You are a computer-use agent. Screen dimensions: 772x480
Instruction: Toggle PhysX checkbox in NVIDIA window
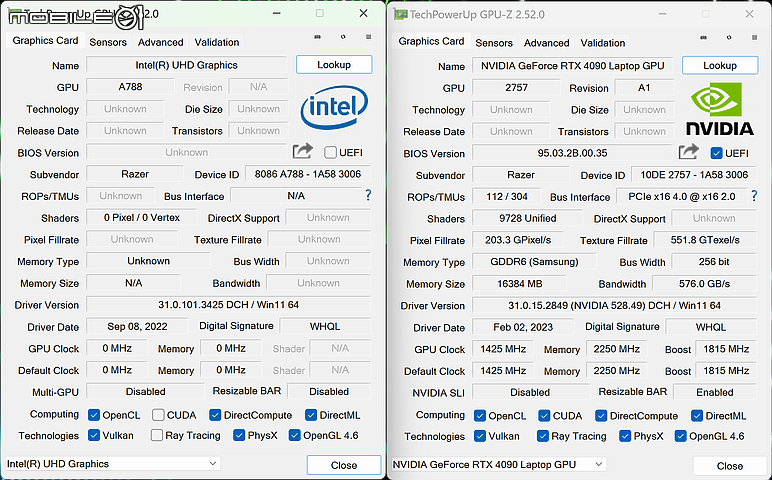pyautogui.click(x=625, y=436)
